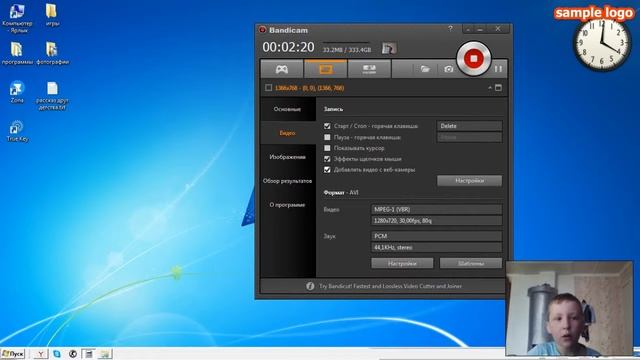Click the PCM audio codec field
This screenshot has height=360, width=640.
[436, 236]
